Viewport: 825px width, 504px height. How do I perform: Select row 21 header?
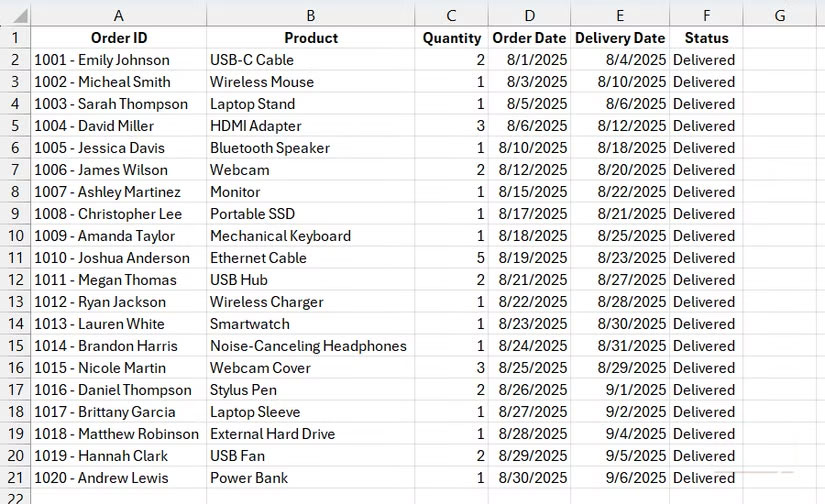pos(15,478)
